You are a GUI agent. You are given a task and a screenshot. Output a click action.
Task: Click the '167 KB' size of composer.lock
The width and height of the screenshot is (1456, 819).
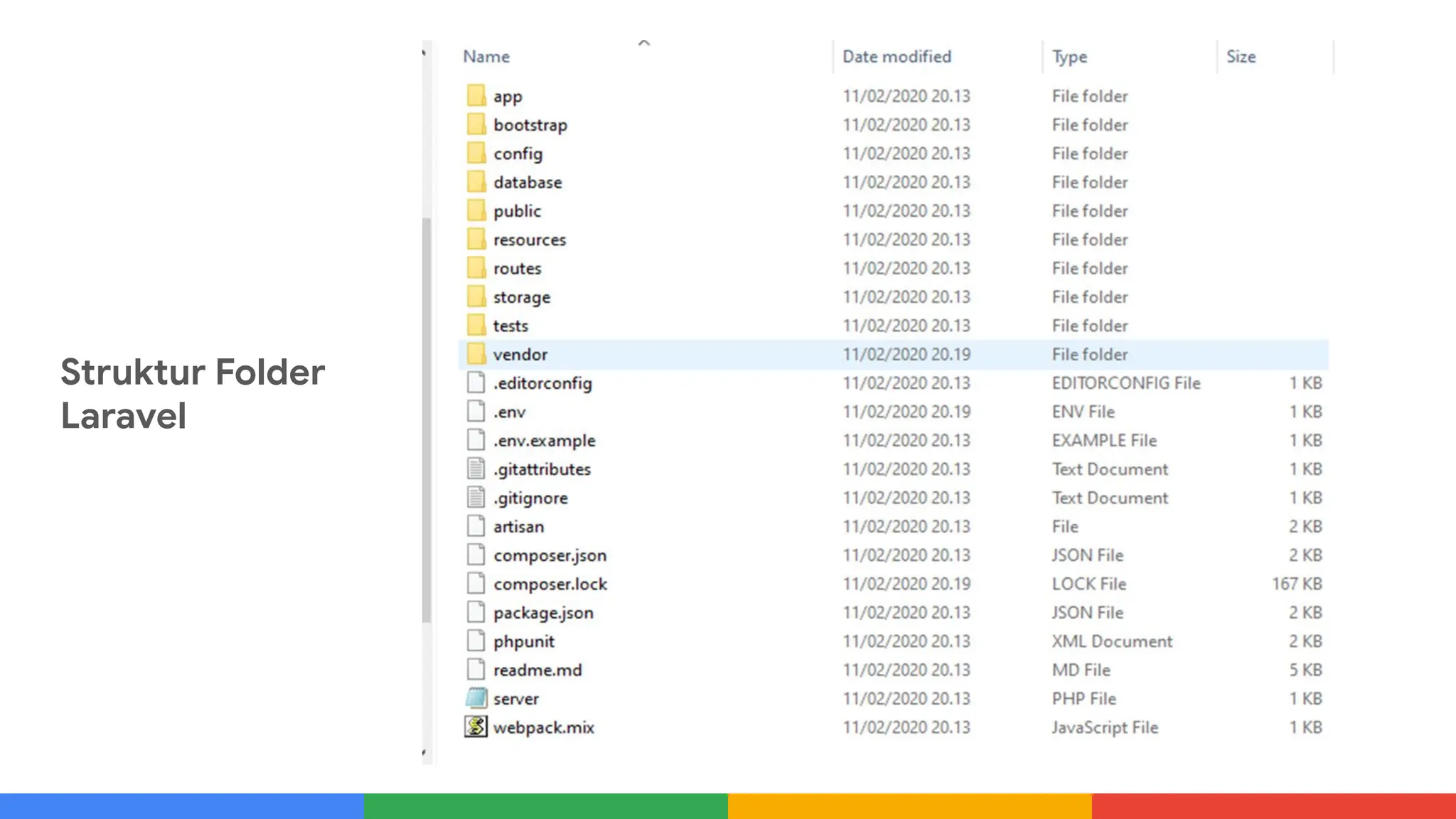coord(1297,584)
